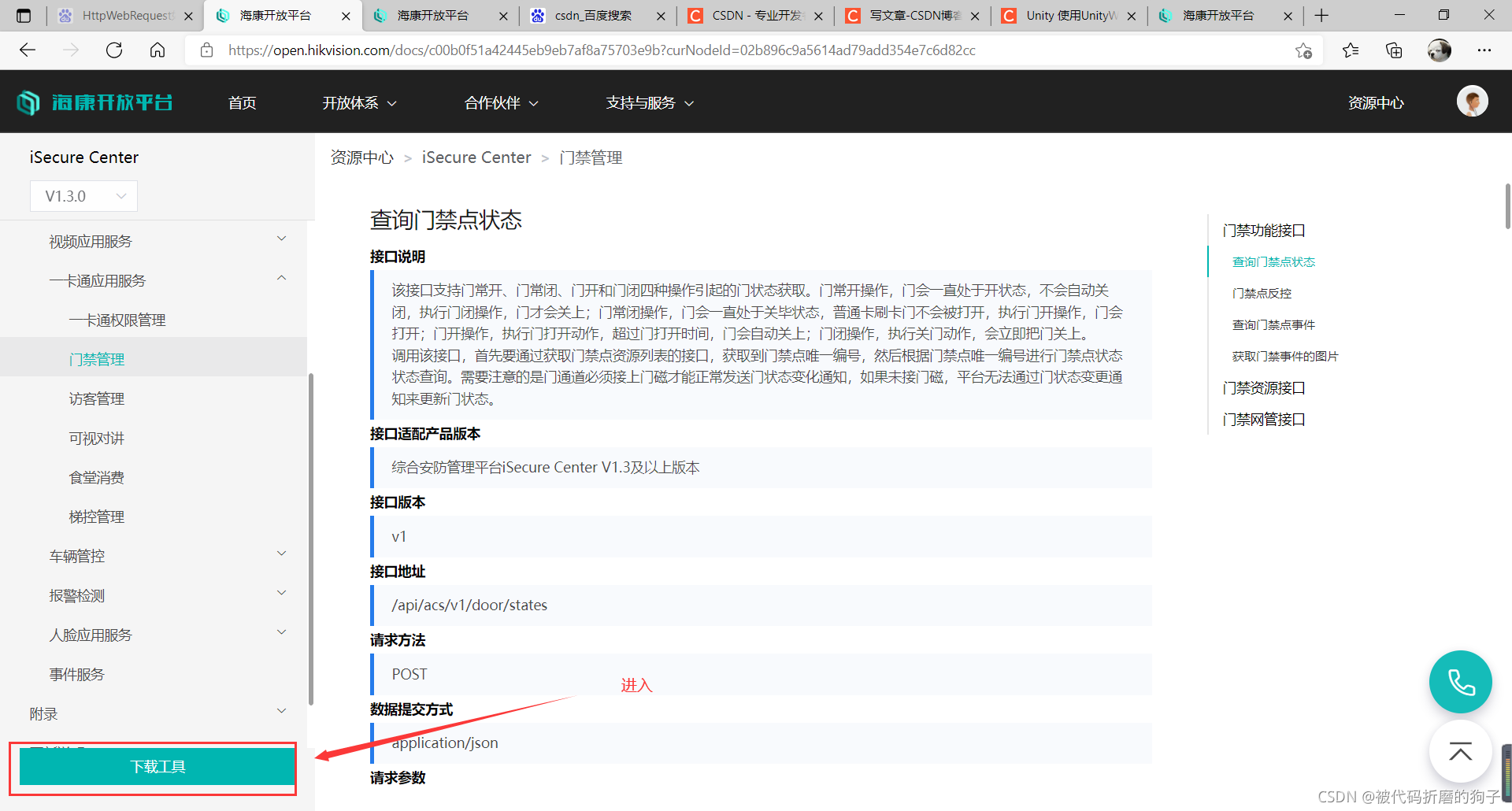Refresh the current page
This screenshot has height=811, width=1512.
tap(114, 50)
